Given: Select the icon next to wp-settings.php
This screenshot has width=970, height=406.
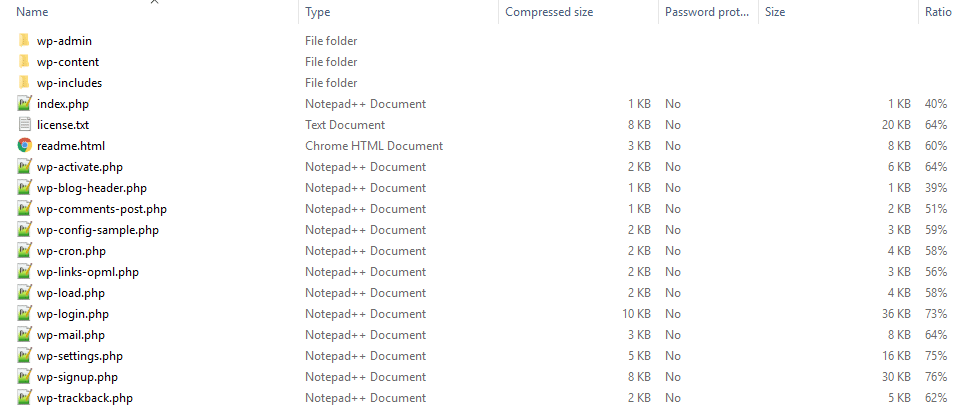Looking at the screenshot, I should [x=25, y=356].
